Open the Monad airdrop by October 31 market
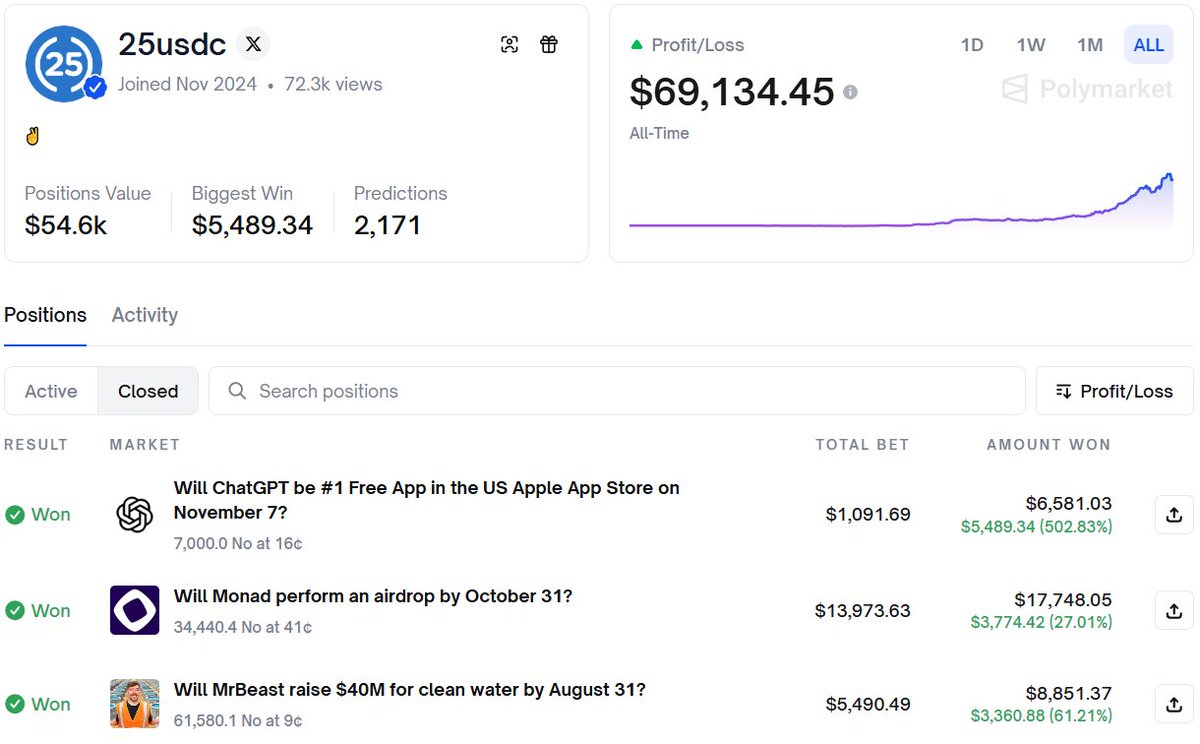Viewport: 1200px width, 744px height. coord(373,596)
